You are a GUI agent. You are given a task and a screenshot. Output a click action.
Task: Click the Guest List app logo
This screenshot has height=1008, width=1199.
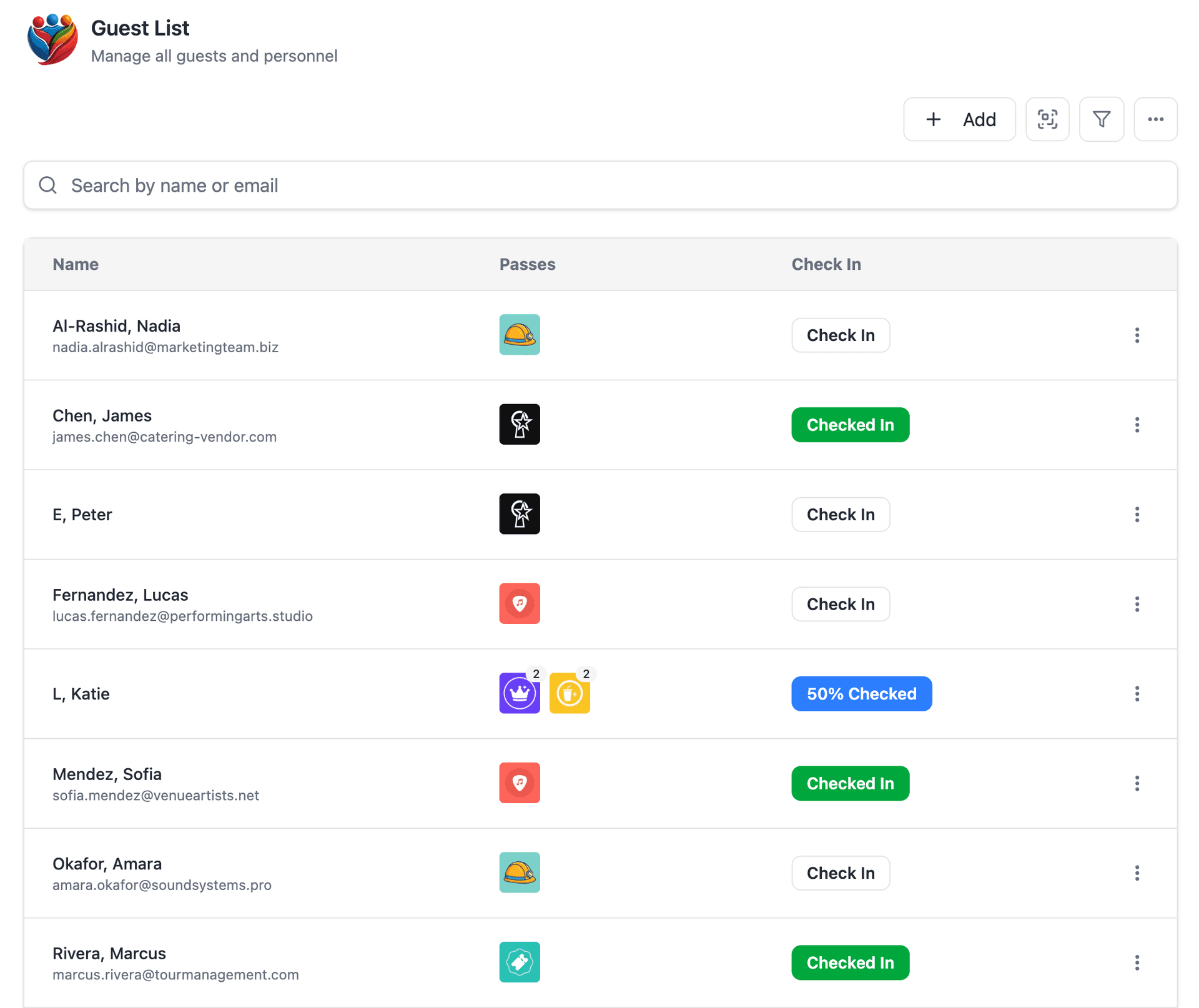[52, 39]
